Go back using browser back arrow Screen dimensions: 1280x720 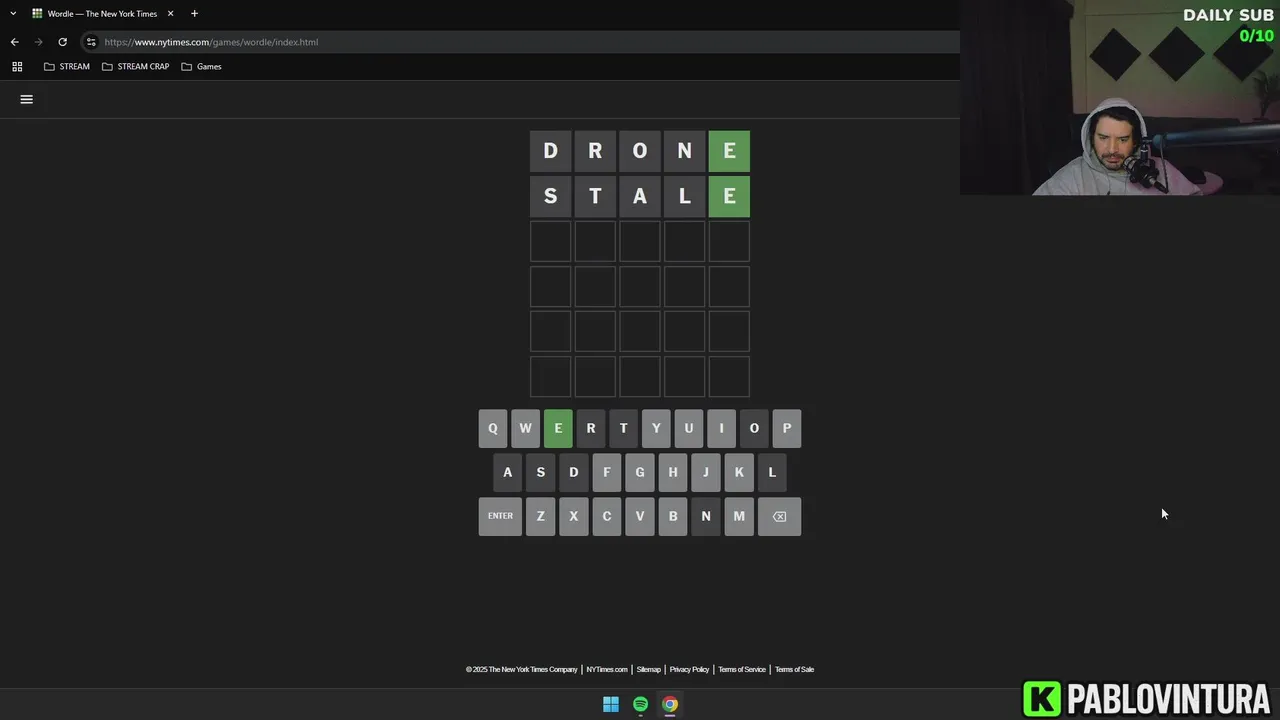(14, 42)
